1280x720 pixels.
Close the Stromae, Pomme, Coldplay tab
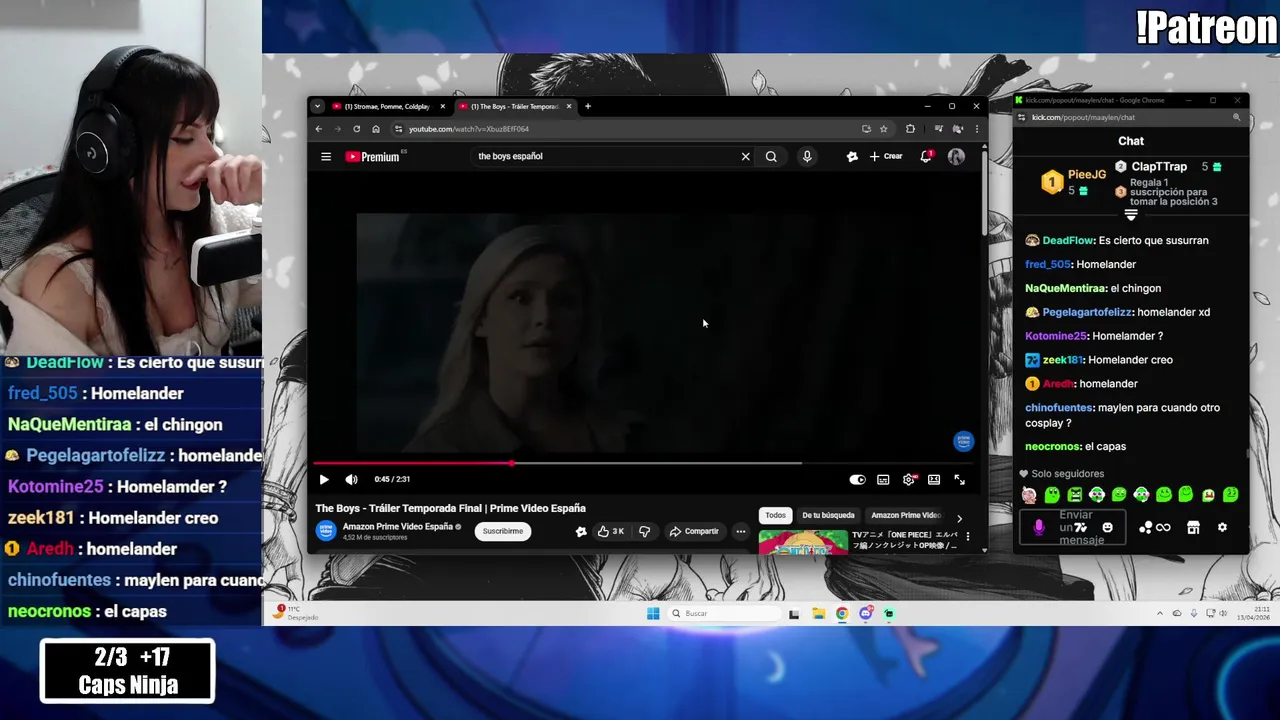tap(442, 106)
